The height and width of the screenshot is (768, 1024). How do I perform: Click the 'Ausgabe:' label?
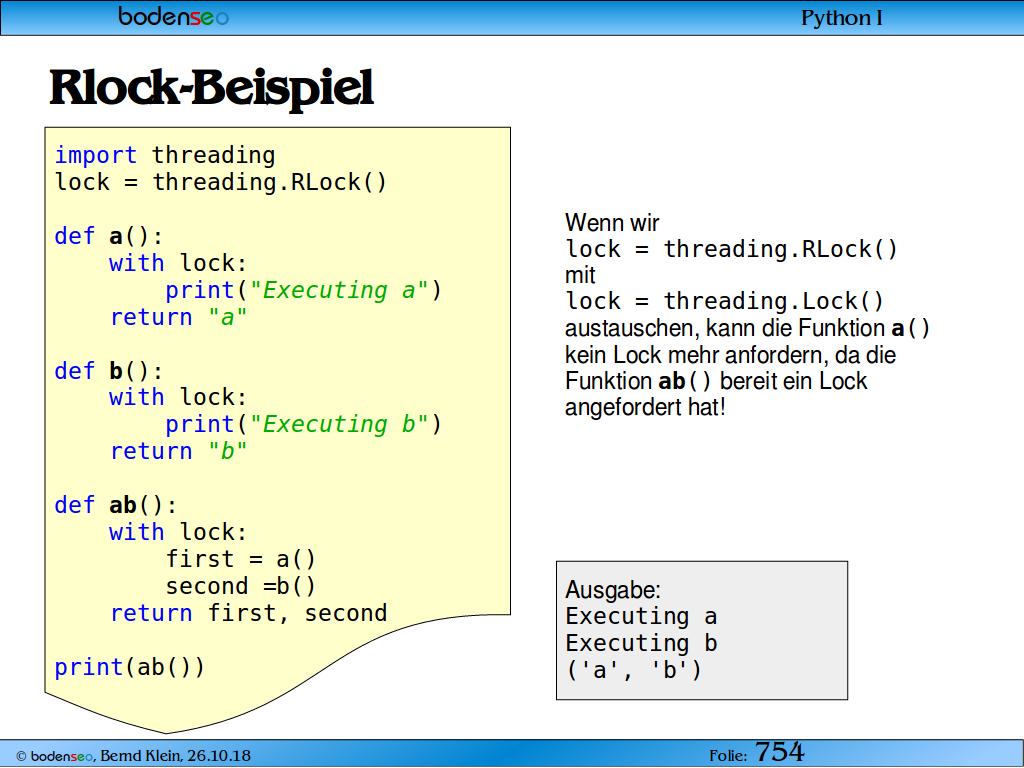point(613,590)
